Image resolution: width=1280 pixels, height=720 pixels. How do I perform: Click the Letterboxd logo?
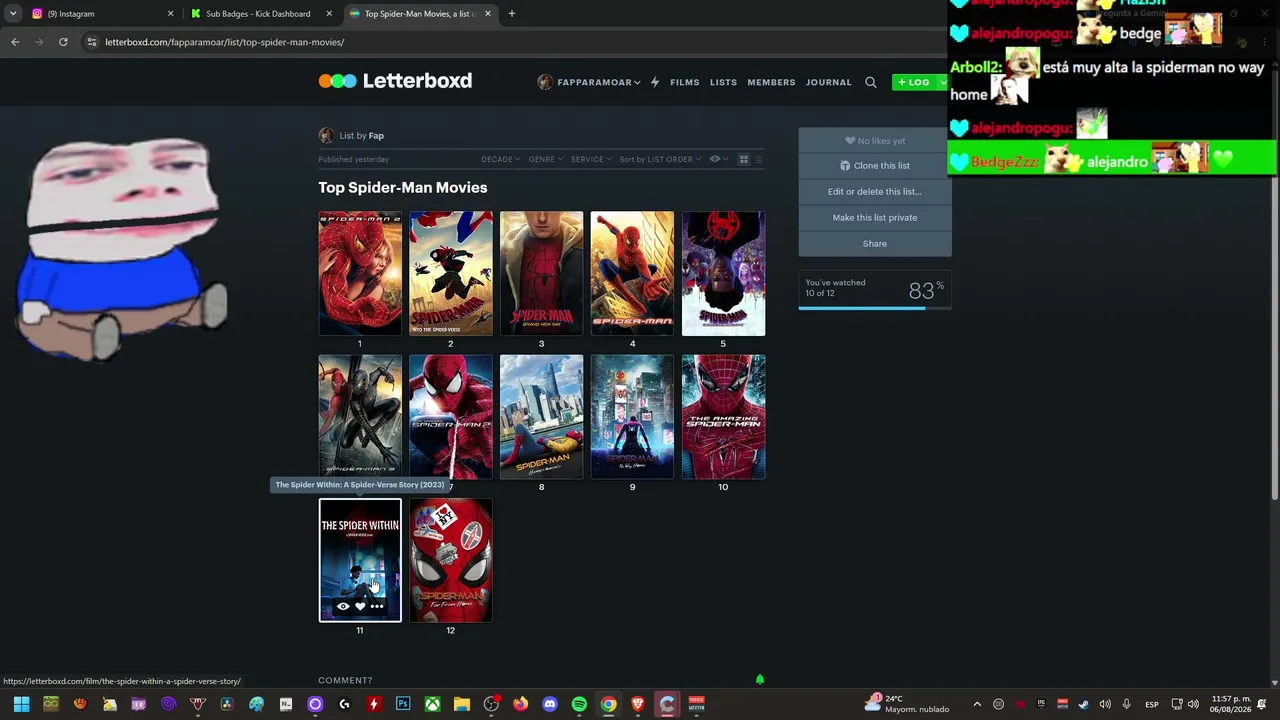pos(395,81)
